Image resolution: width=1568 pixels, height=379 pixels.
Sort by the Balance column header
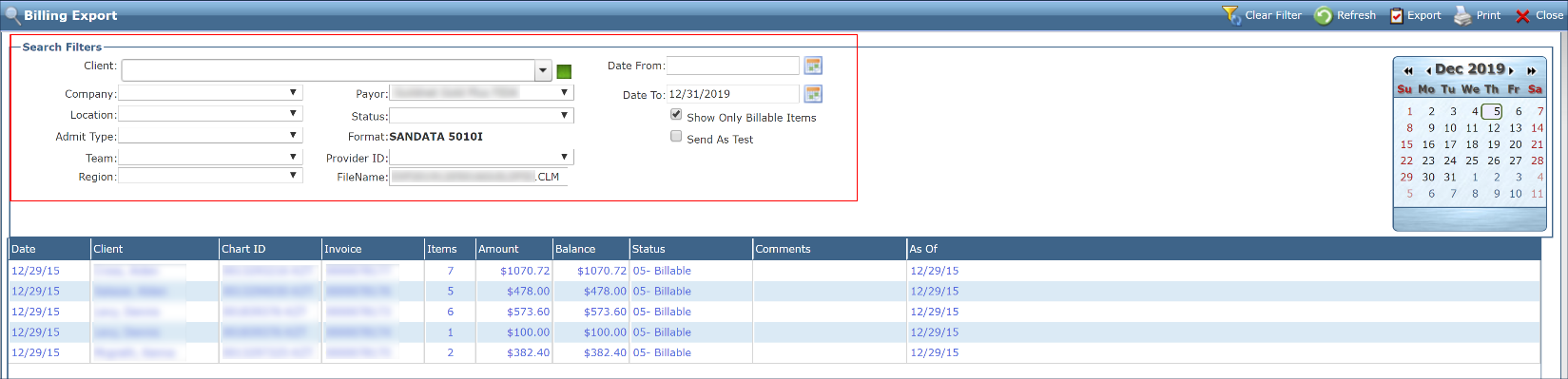click(x=590, y=249)
